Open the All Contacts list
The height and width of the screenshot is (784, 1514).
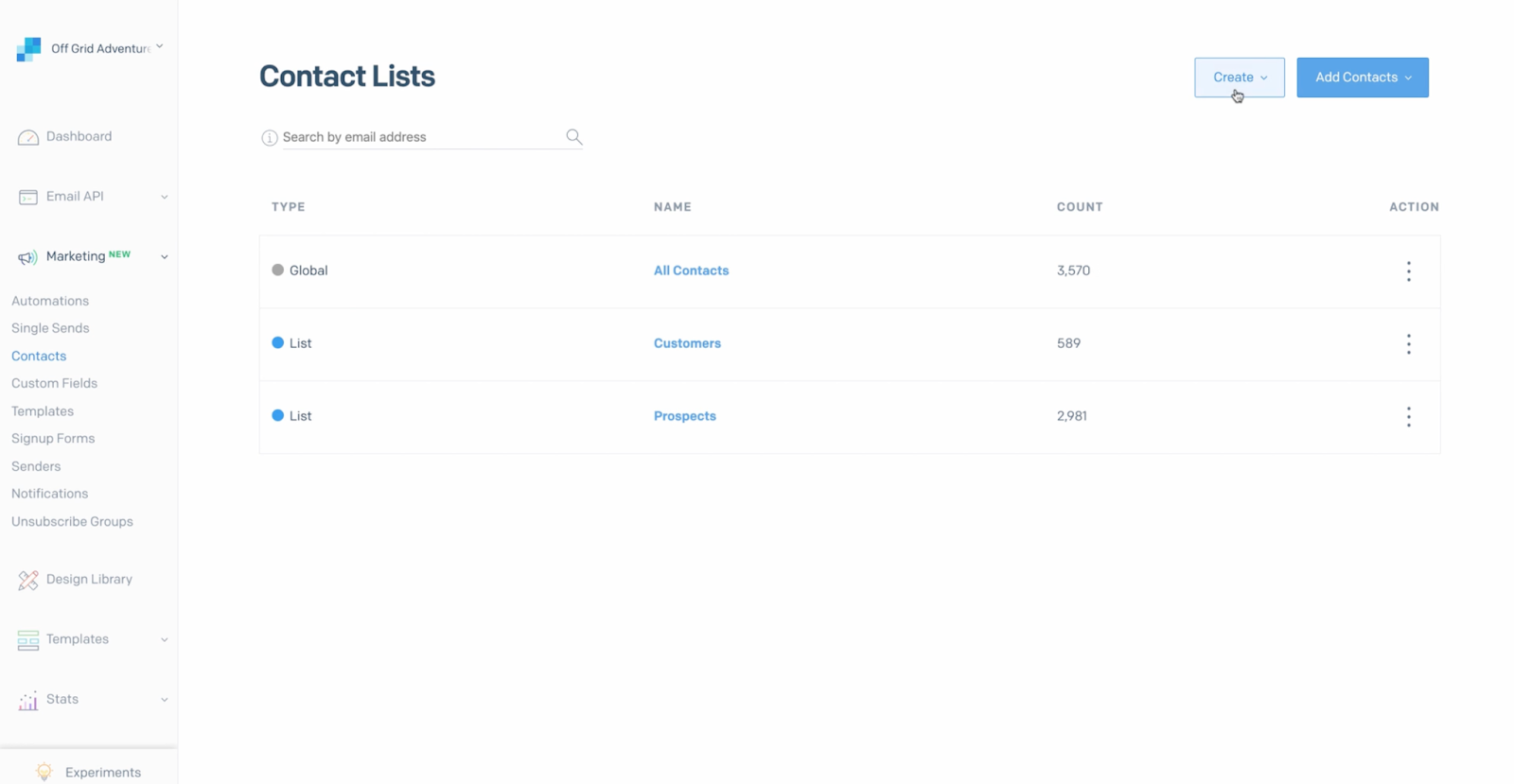click(x=691, y=270)
